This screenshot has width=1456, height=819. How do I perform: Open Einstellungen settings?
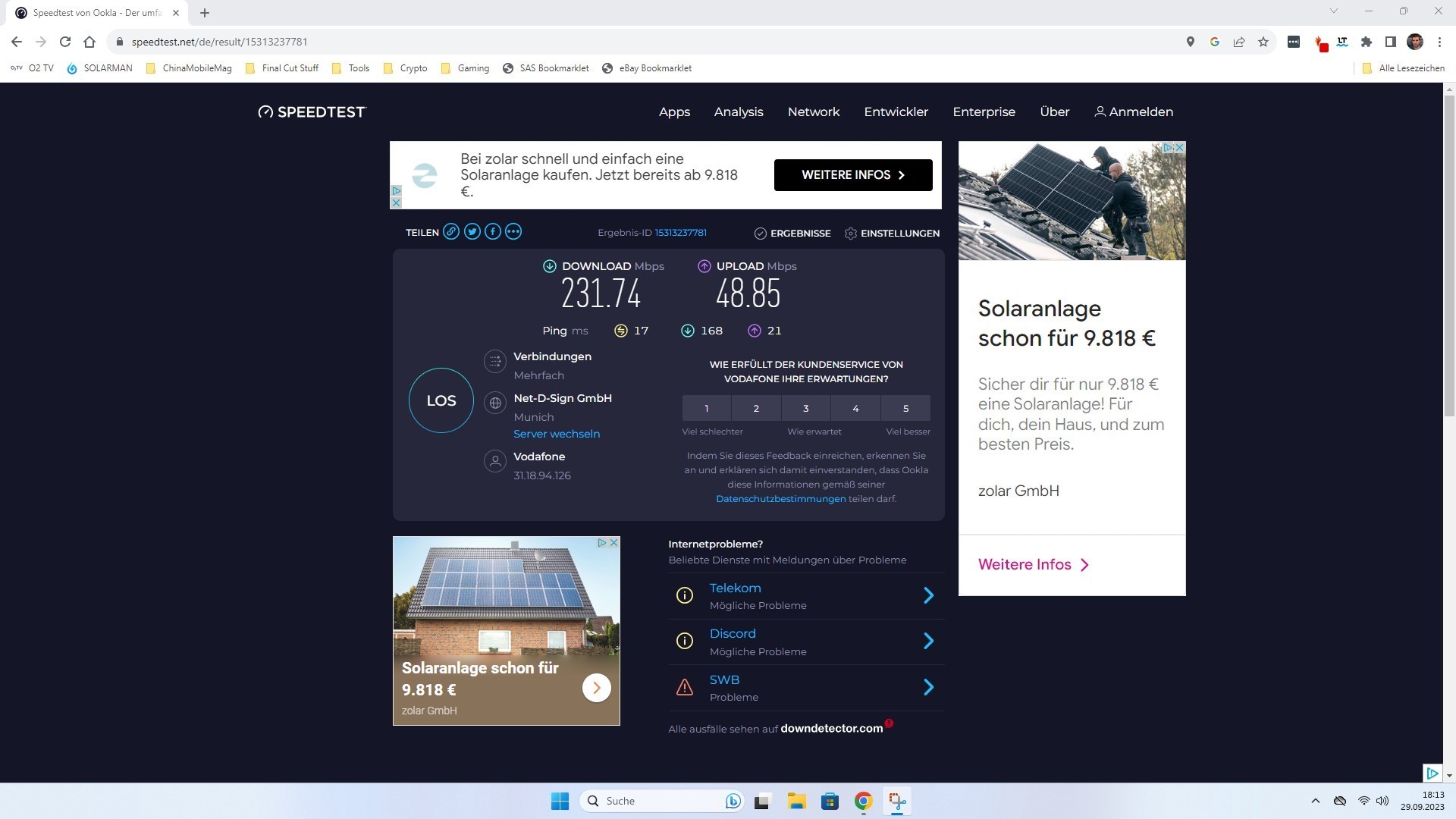pos(892,233)
